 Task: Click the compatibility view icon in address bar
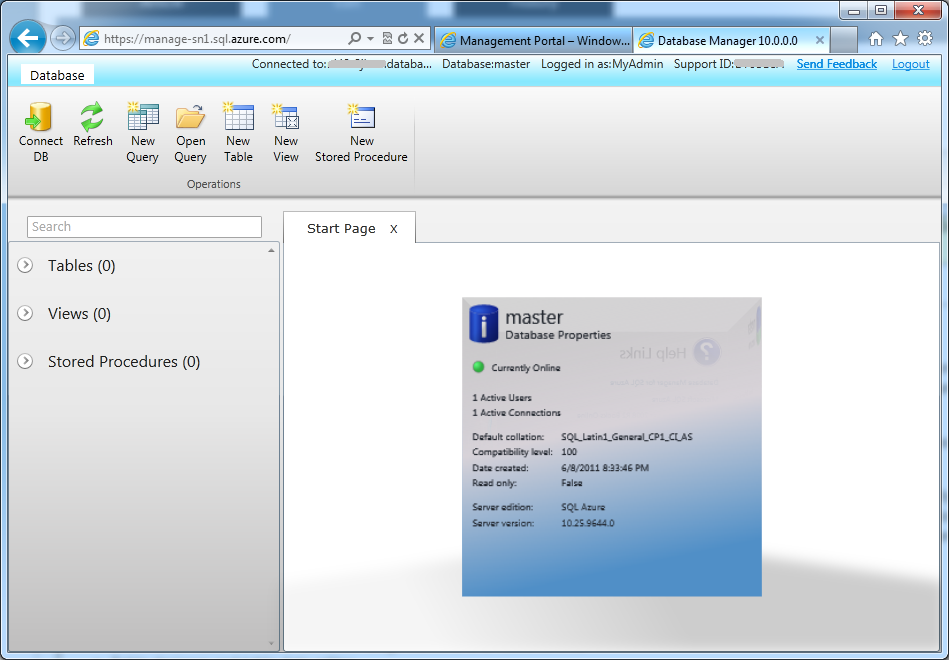click(x=387, y=39)
